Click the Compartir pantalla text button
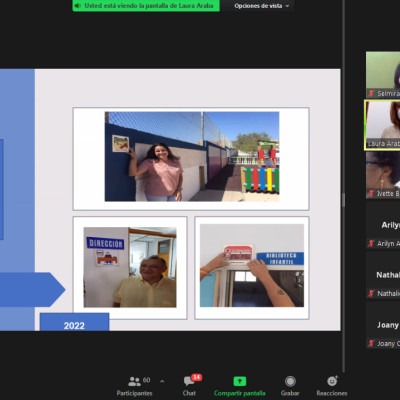The height and width of the screenshot is (400, 400). [240, 393]
